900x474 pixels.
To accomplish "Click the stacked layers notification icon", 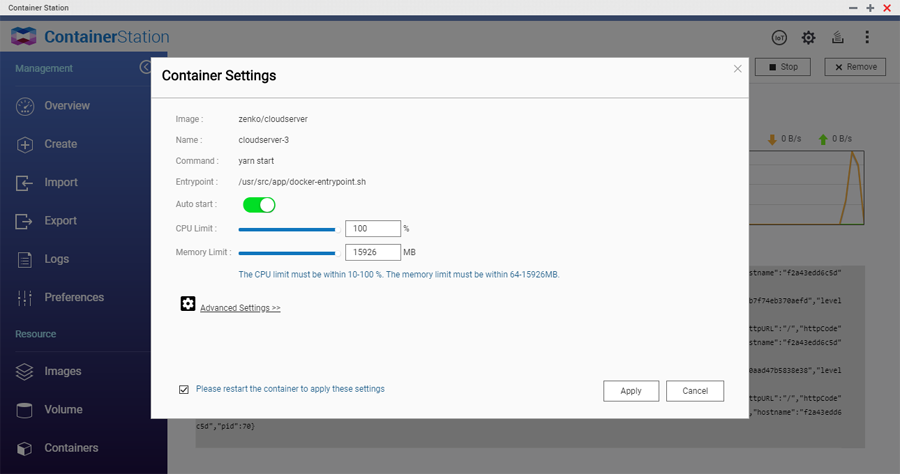I will pos(837,38).
